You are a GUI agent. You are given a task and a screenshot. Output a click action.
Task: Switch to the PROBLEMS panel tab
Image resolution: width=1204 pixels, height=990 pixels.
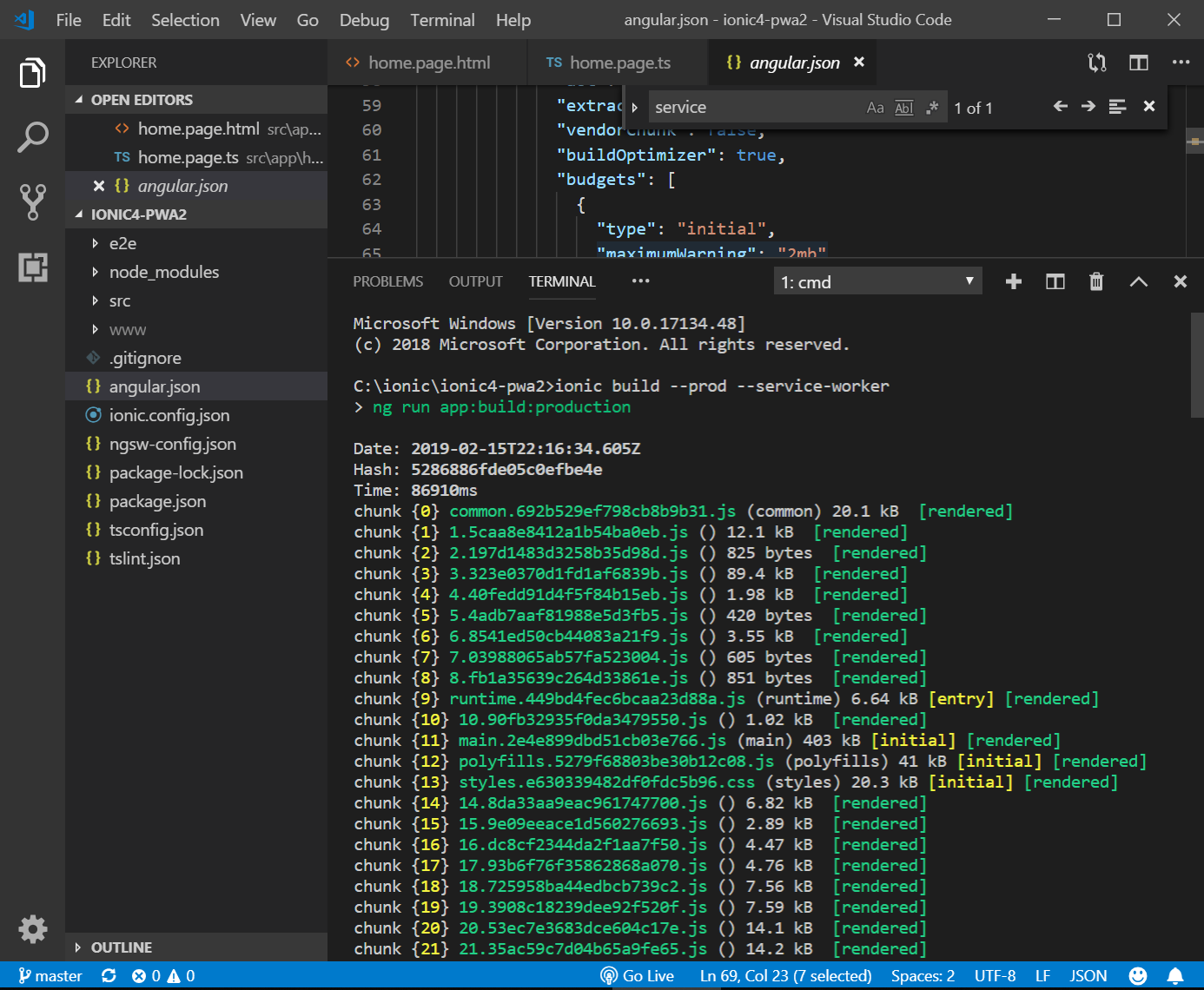[x=387, y=281]
